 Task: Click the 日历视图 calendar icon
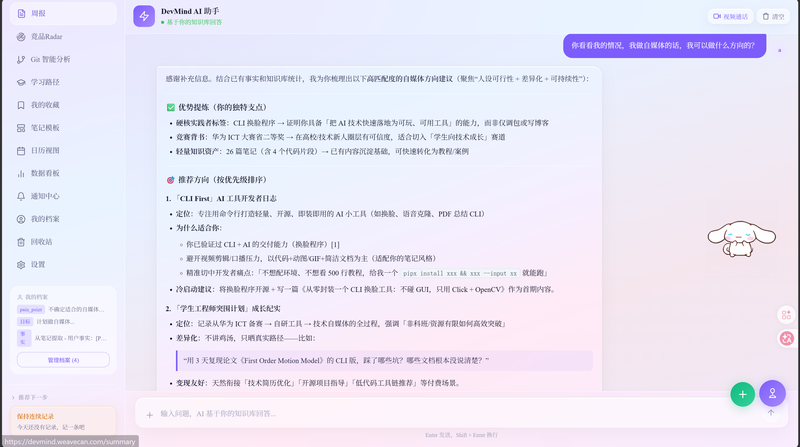point(21,151)
